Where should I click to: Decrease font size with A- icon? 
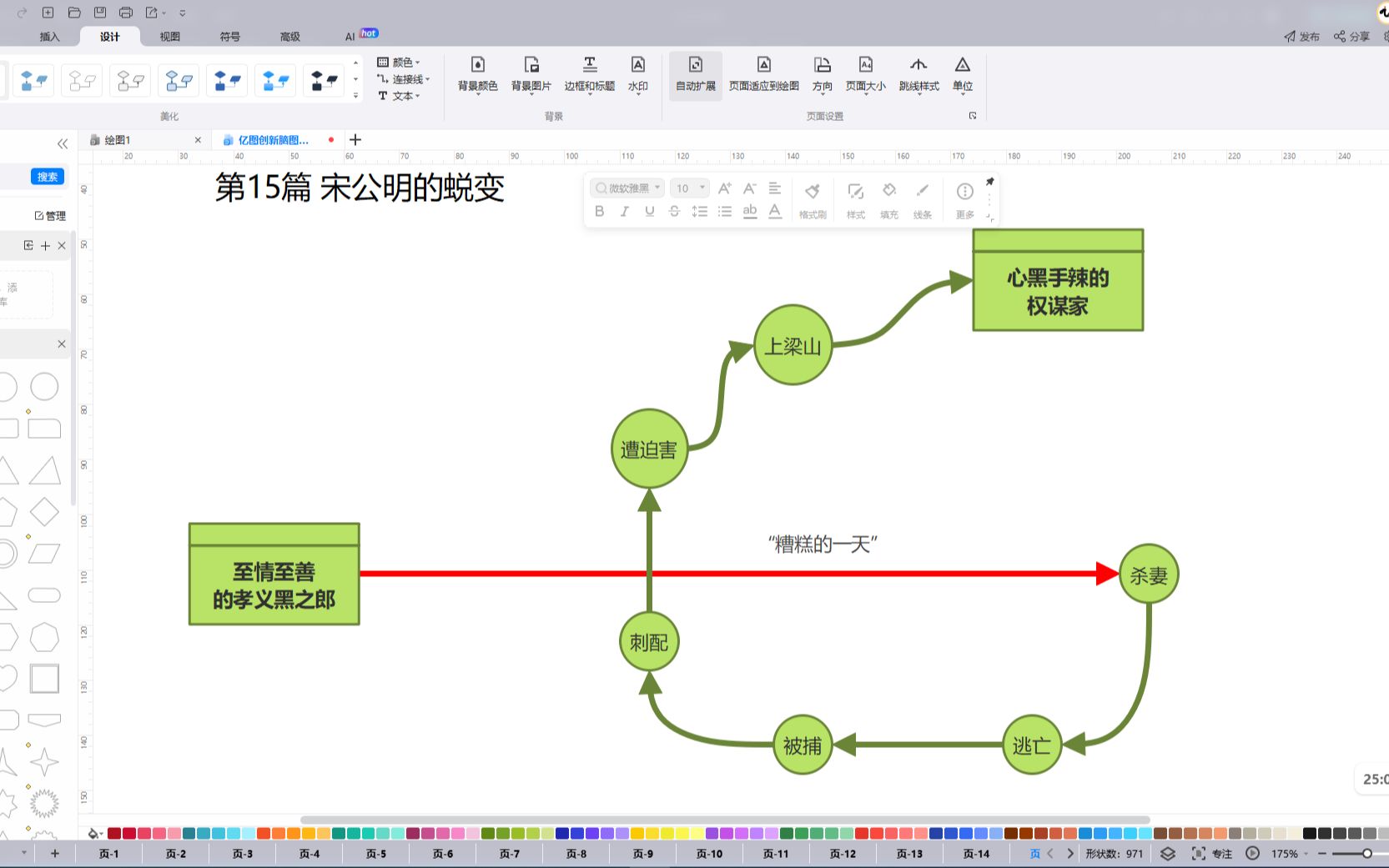click(750, 188)
